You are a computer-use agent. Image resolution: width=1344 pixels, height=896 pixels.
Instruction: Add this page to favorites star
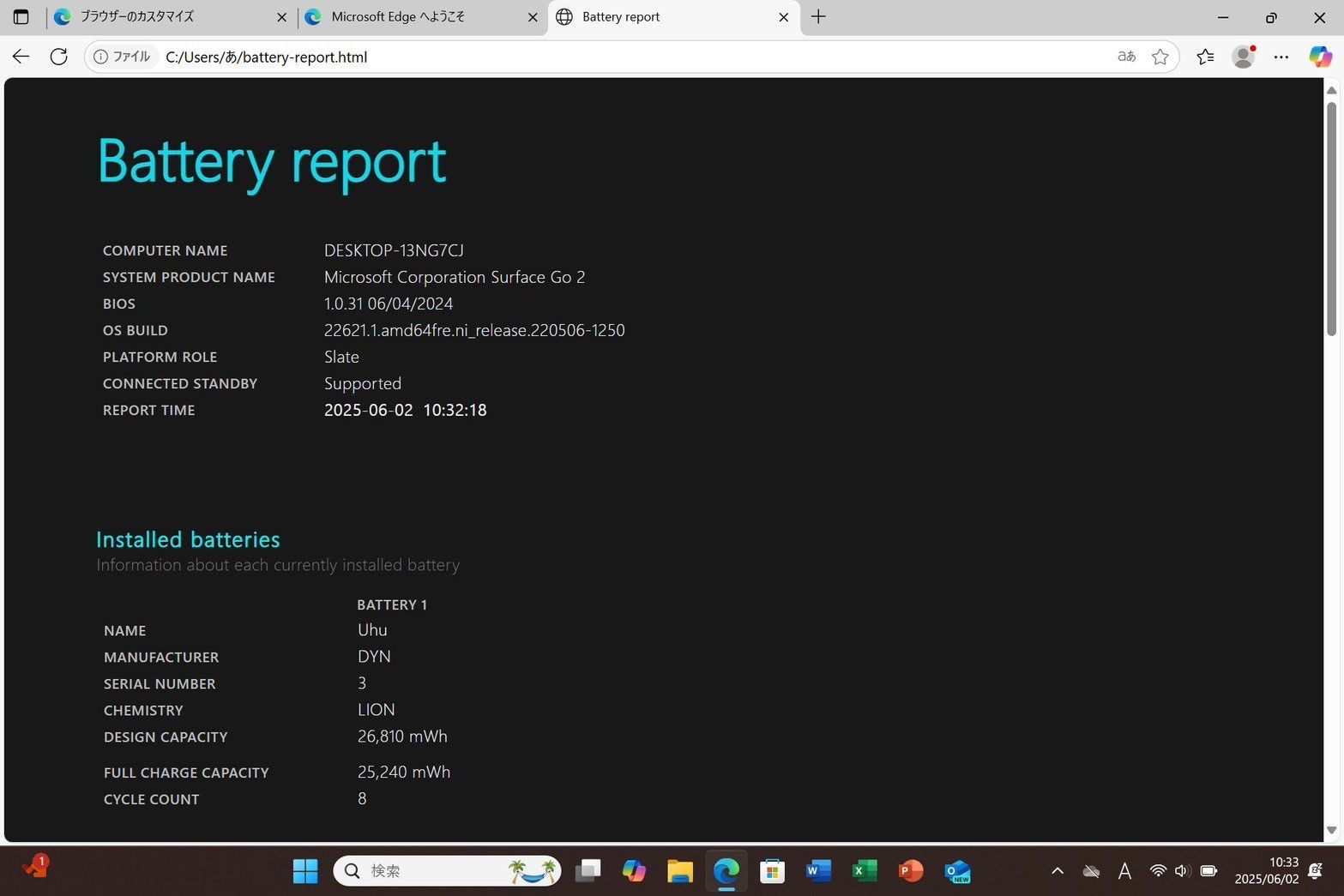point(1160,57)
